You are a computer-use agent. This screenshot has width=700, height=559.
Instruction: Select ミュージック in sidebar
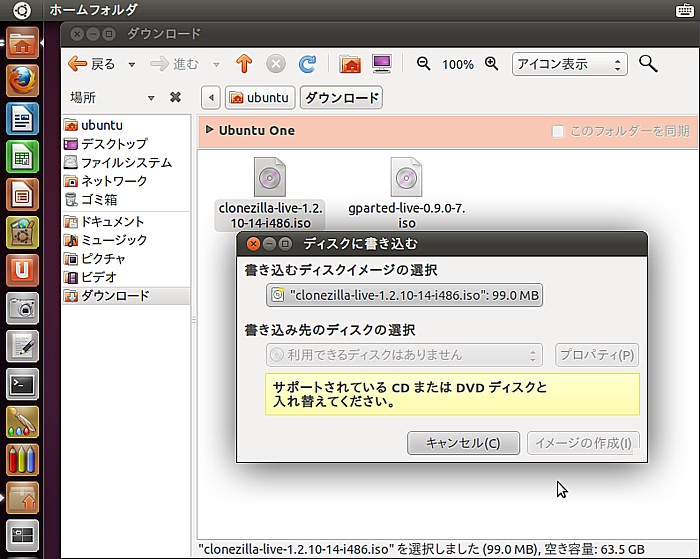coord(126,240)
